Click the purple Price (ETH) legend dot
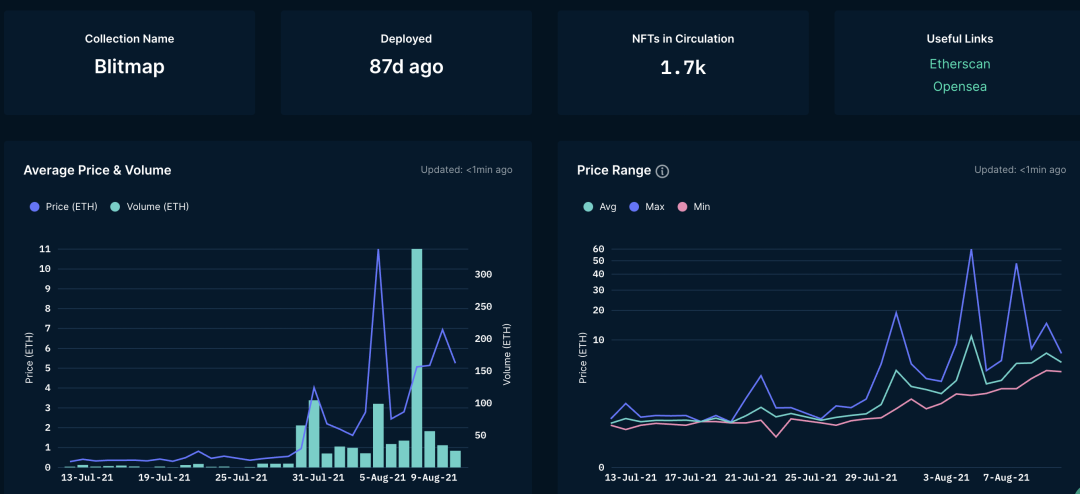Image resolution: width=1080 pixels, height=494 pixels. tap(34, 206)
